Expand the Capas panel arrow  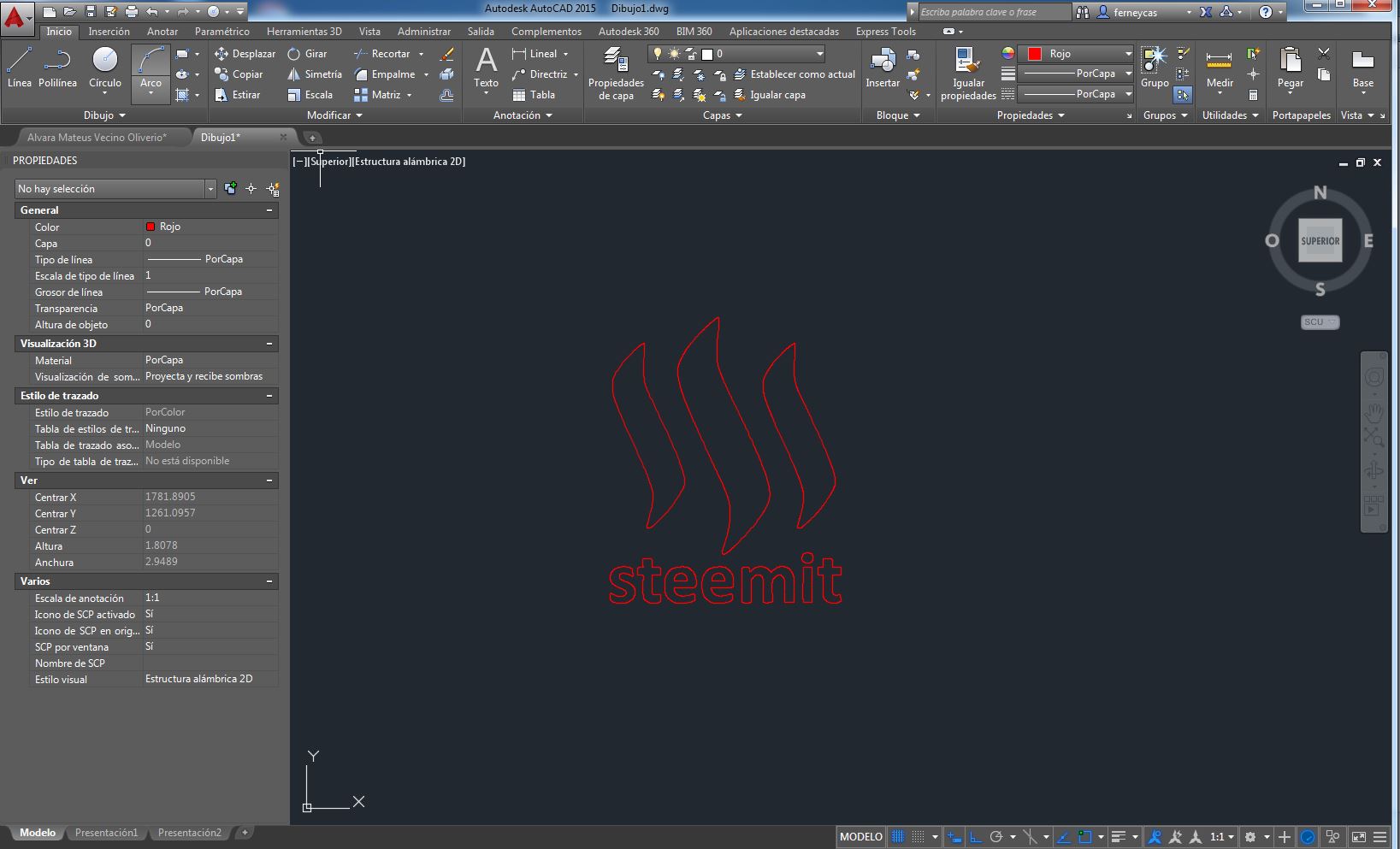tap(738, 115)
